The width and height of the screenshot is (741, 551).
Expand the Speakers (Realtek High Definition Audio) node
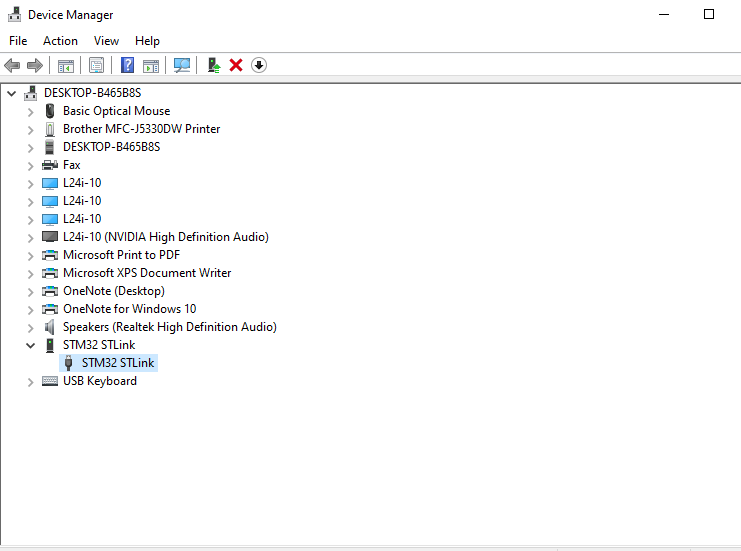(x=31, y=327)
